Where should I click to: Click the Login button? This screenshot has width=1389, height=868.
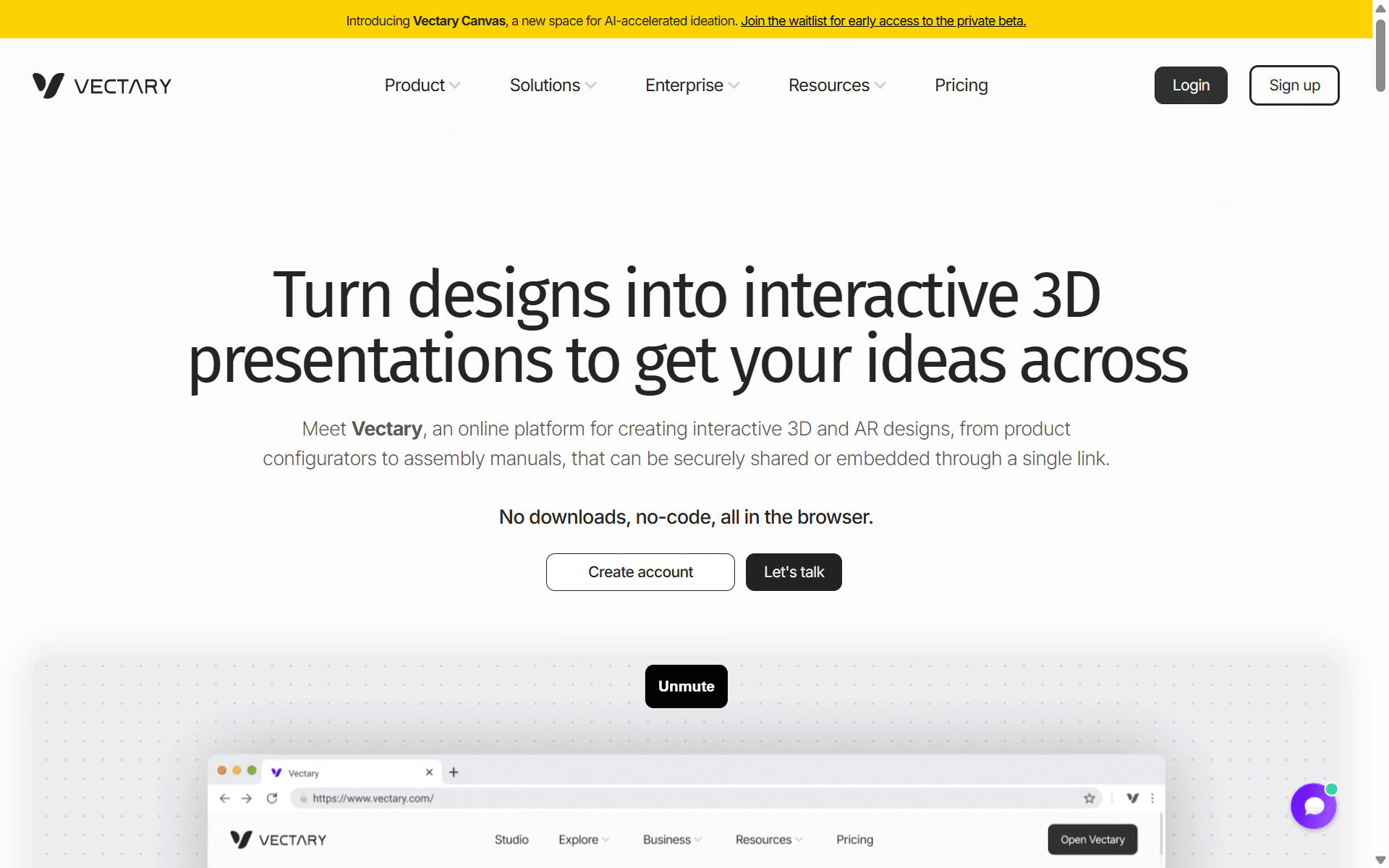[x=1191, y=85]
